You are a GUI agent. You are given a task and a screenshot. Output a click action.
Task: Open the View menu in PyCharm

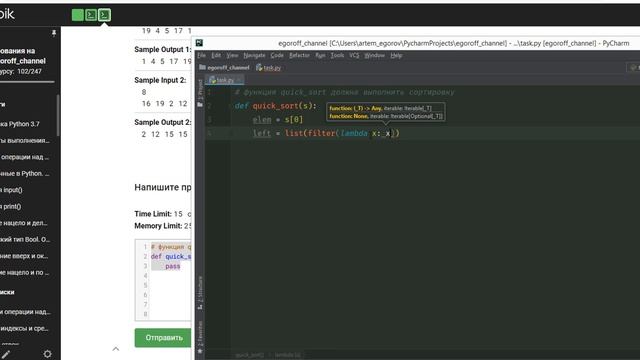coord(232,55)
